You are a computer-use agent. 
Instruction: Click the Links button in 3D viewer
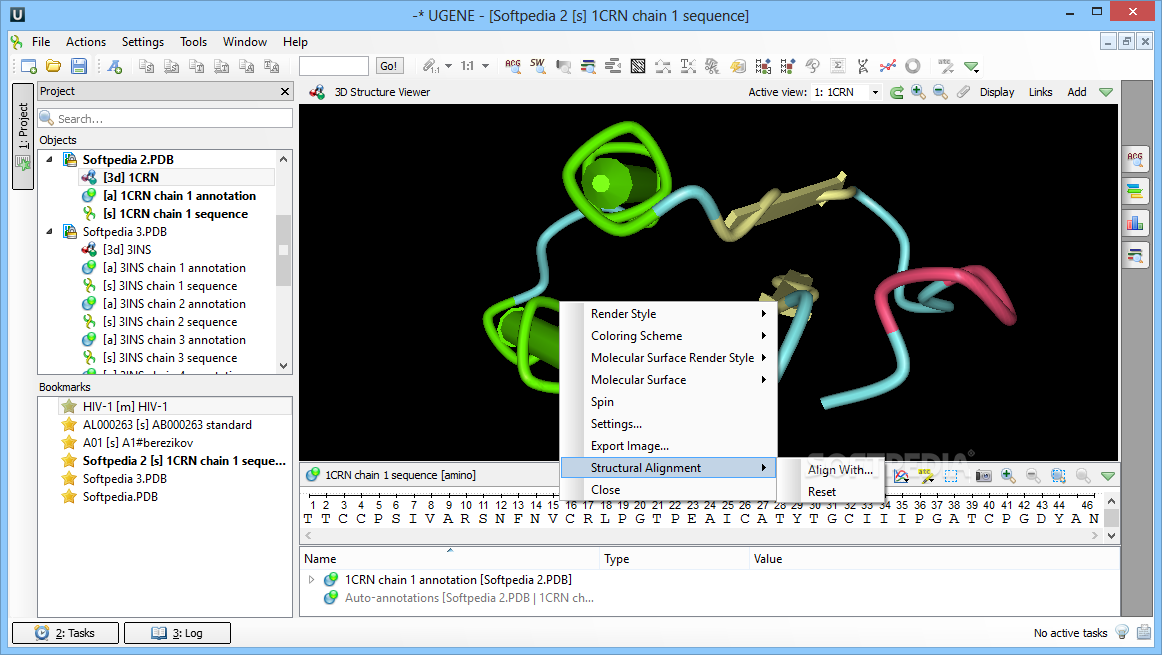[1040, 92]
